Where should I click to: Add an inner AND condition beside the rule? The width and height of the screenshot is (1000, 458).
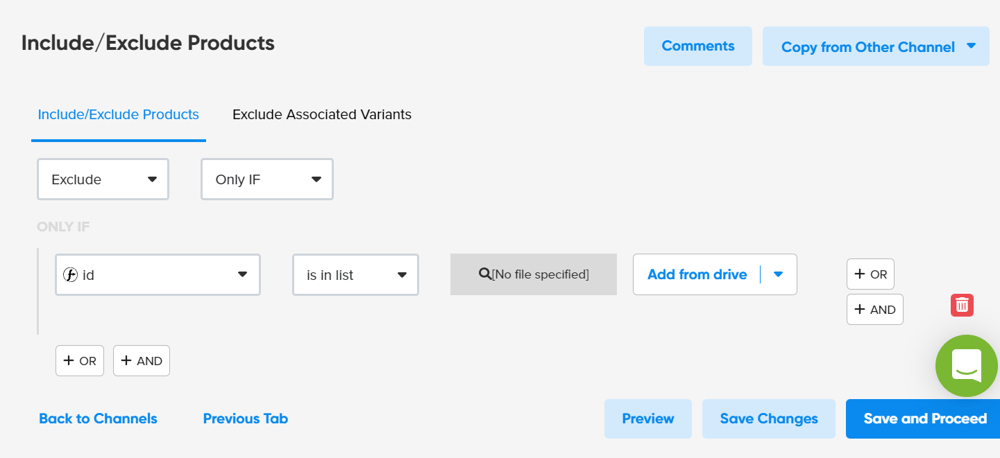tap(874, 309)
